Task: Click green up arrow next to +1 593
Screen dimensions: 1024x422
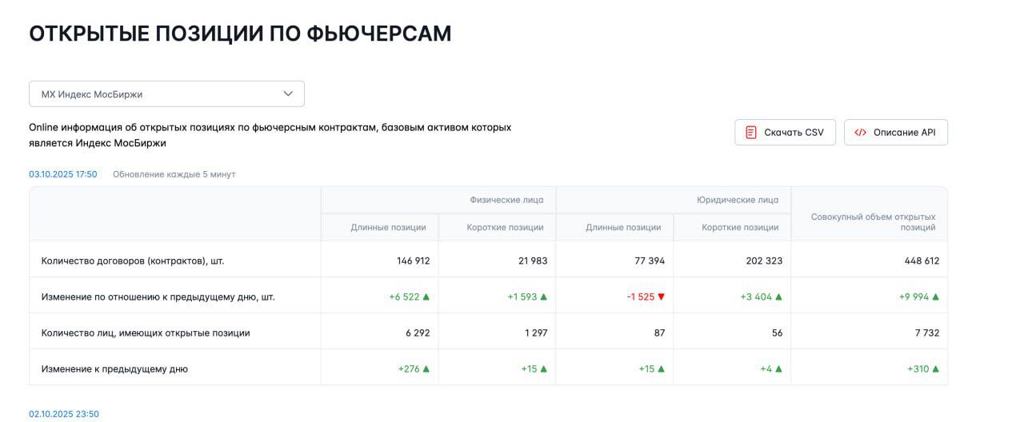Action: [544, 297]
